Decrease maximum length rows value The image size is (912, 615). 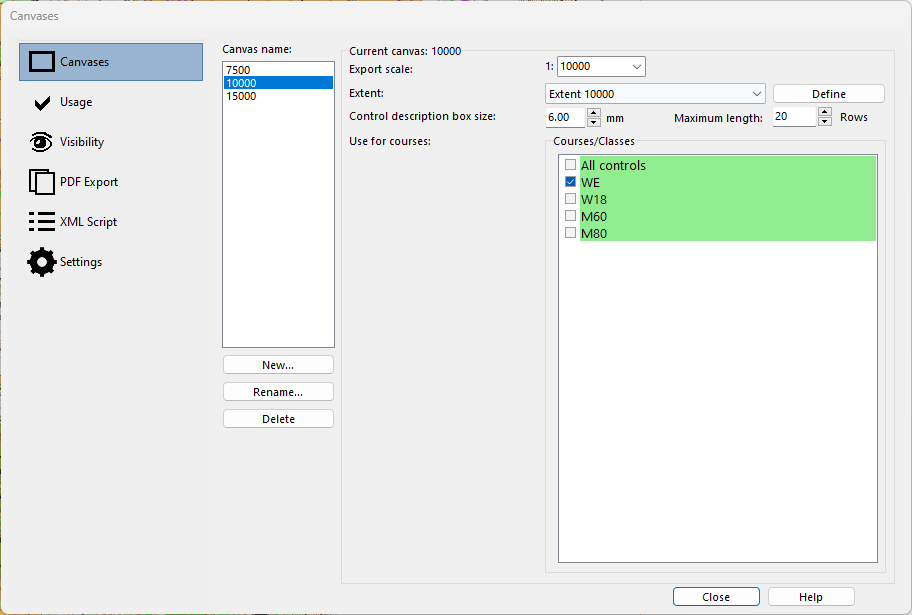click(x=825, y=122)
